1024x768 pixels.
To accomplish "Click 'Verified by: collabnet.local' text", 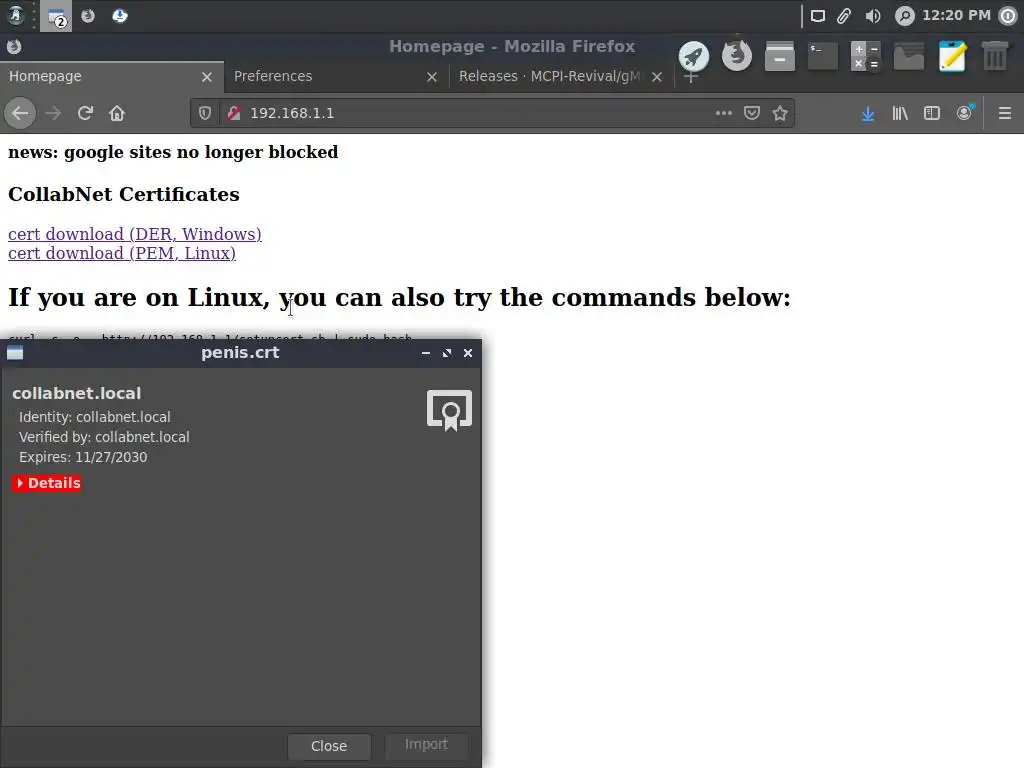I will [x=104, y=437].
